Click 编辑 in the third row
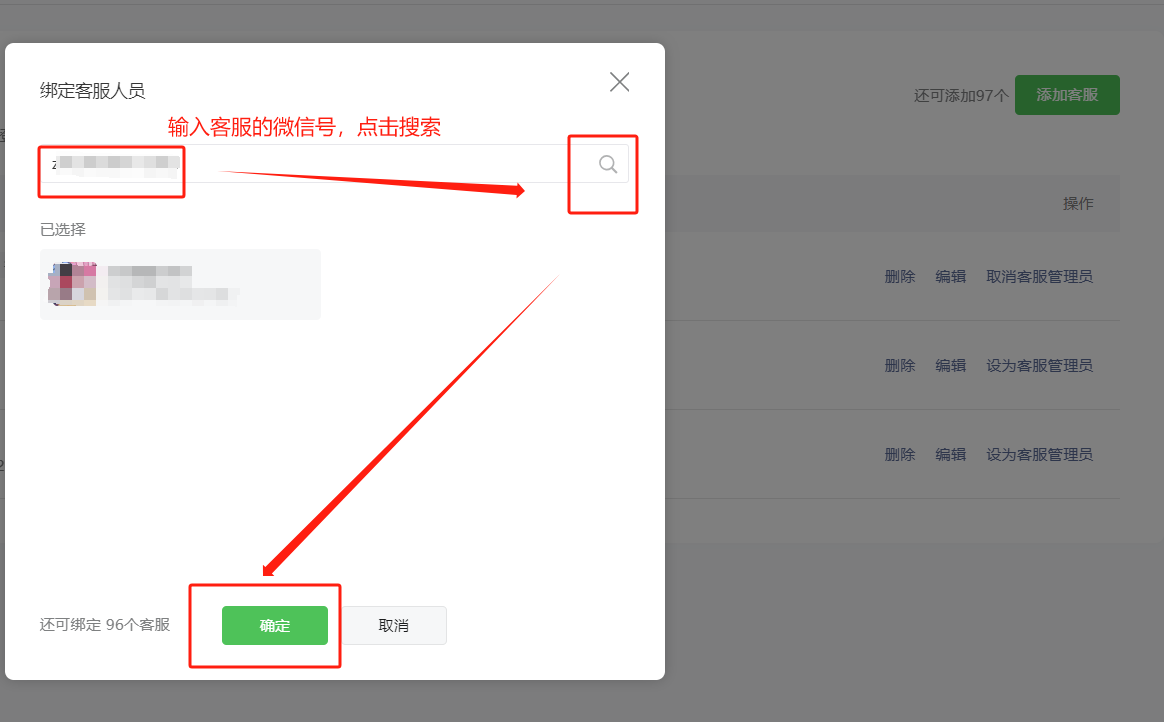The height and width of the screenshot is (722, 1164). (x=950, y=455)
